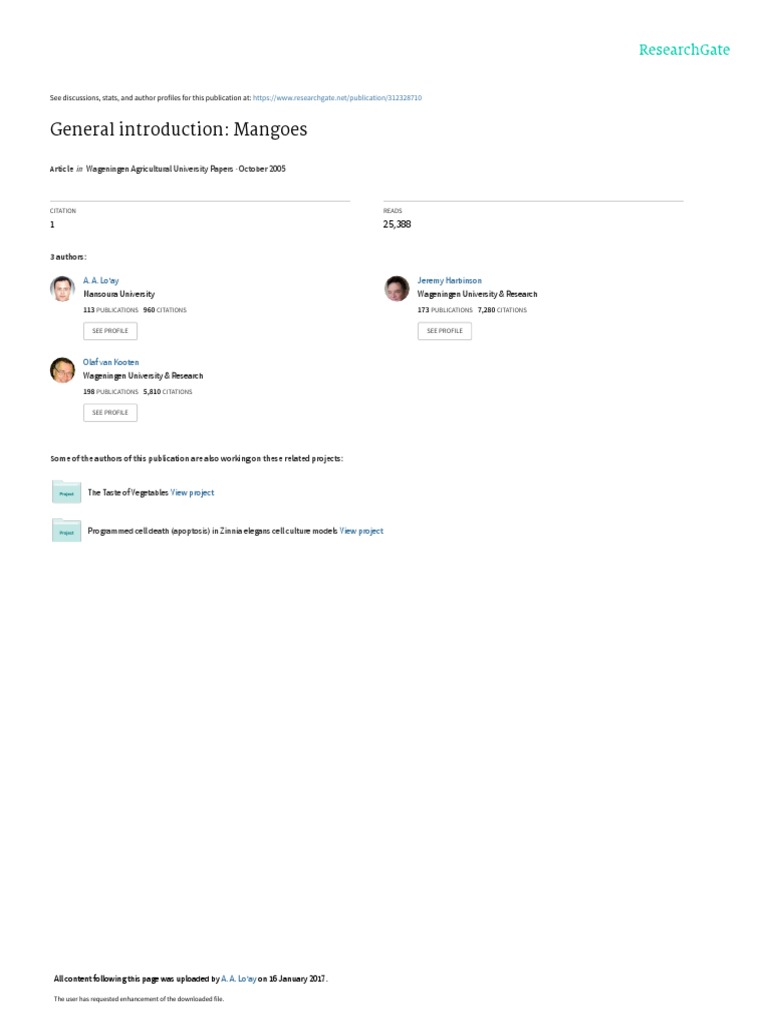
Task: Open View project for The Taste of Vegetables
Action: coord(192,492)
